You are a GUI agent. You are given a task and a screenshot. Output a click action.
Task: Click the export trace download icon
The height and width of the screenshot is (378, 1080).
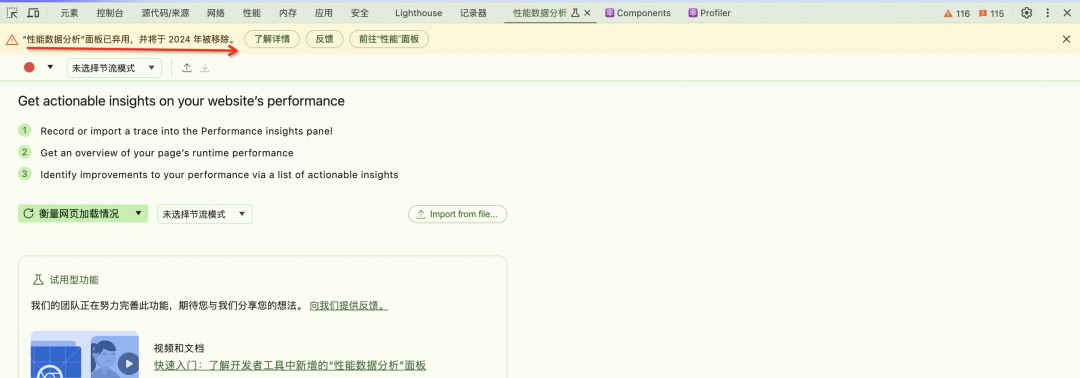pyautogui.click(x=205, y=67)
